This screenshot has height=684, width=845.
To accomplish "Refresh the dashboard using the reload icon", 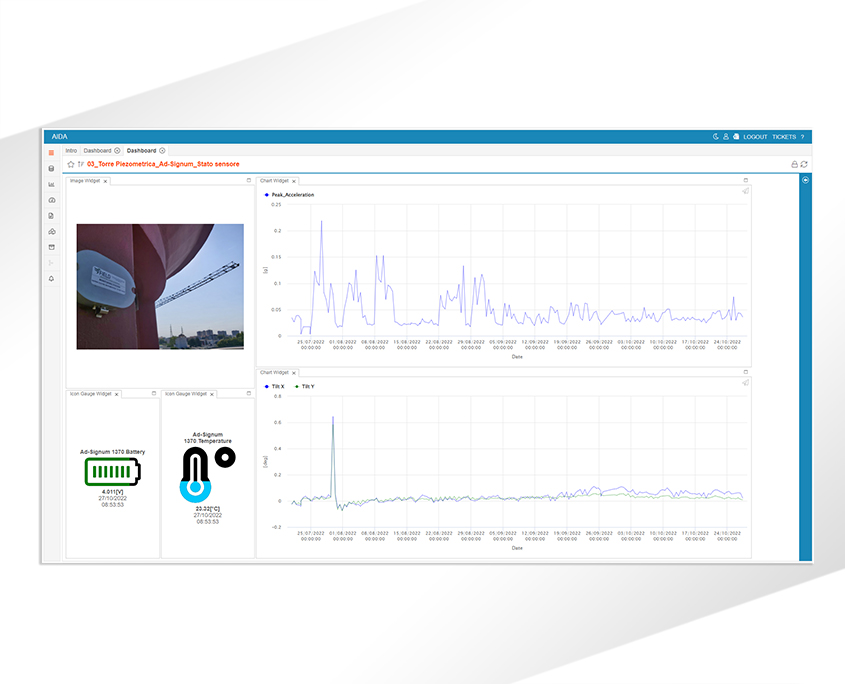I will tap(804, 164).
